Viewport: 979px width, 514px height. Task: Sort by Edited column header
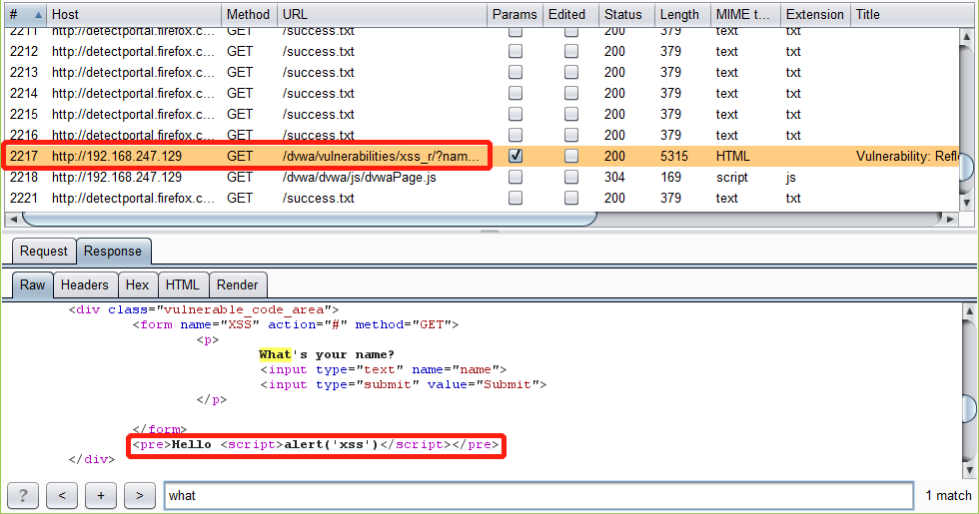571,14
